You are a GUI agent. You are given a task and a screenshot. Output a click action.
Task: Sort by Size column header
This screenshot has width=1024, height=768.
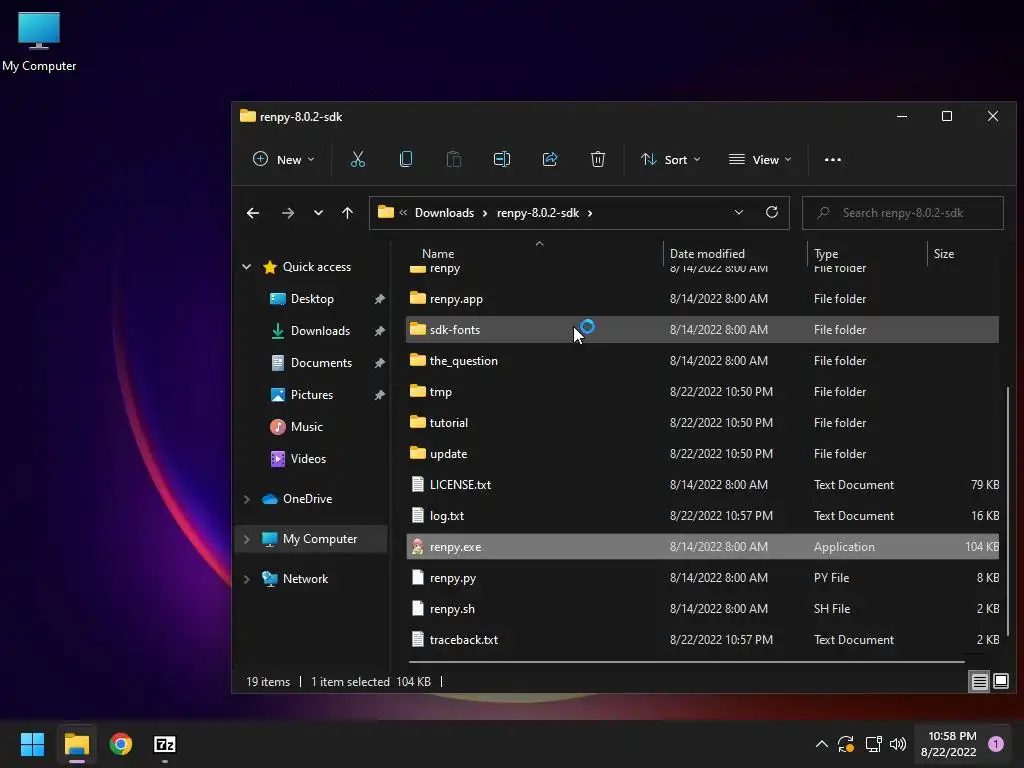tap(944, 253)
